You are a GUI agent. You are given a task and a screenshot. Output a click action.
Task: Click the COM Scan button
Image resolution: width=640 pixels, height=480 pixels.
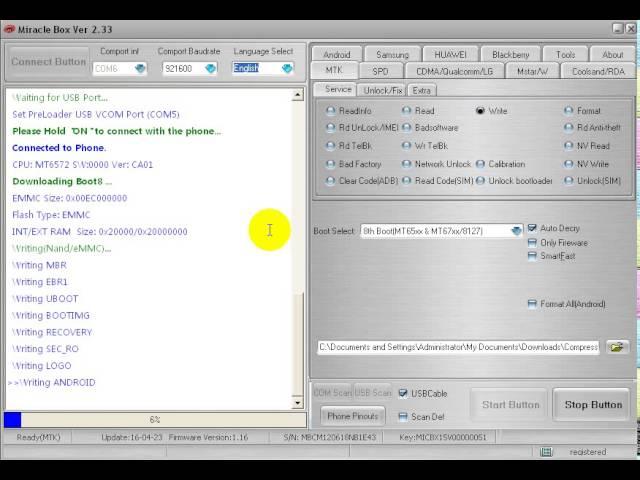click(x=332, y=393)
